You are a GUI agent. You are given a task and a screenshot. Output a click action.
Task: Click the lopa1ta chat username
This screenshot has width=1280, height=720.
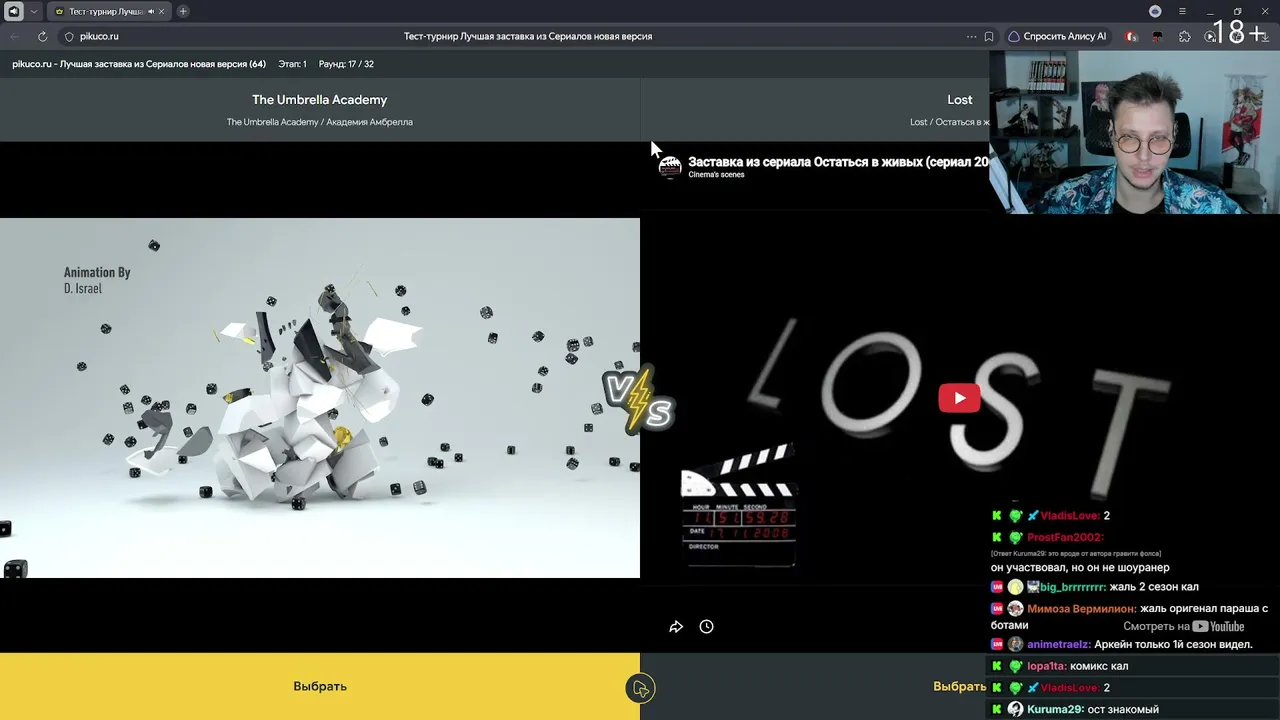tap(1045, 666)
